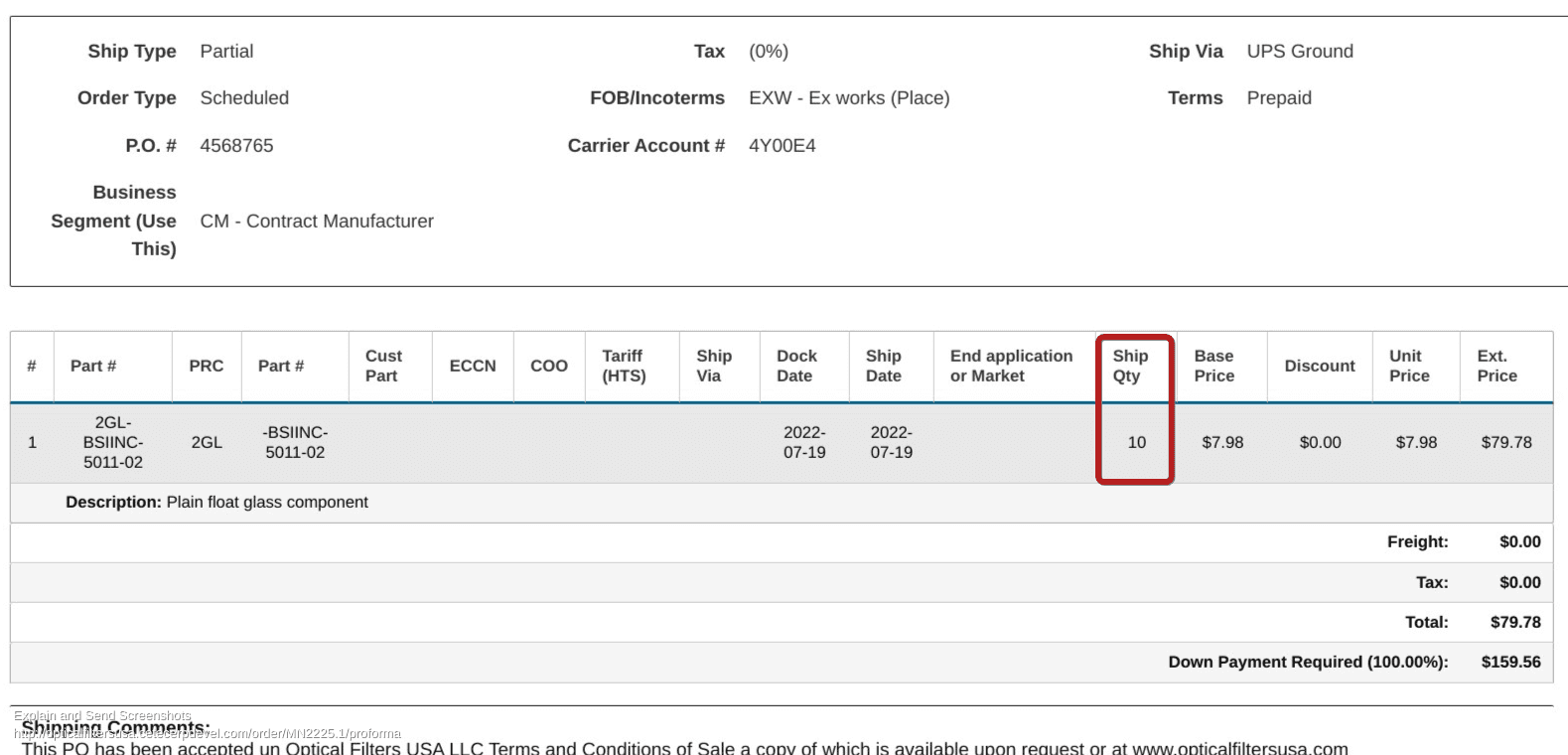Select the UPS Ground ship via value
Viewport: 1568px width, 755px height.
[1300, 51]
